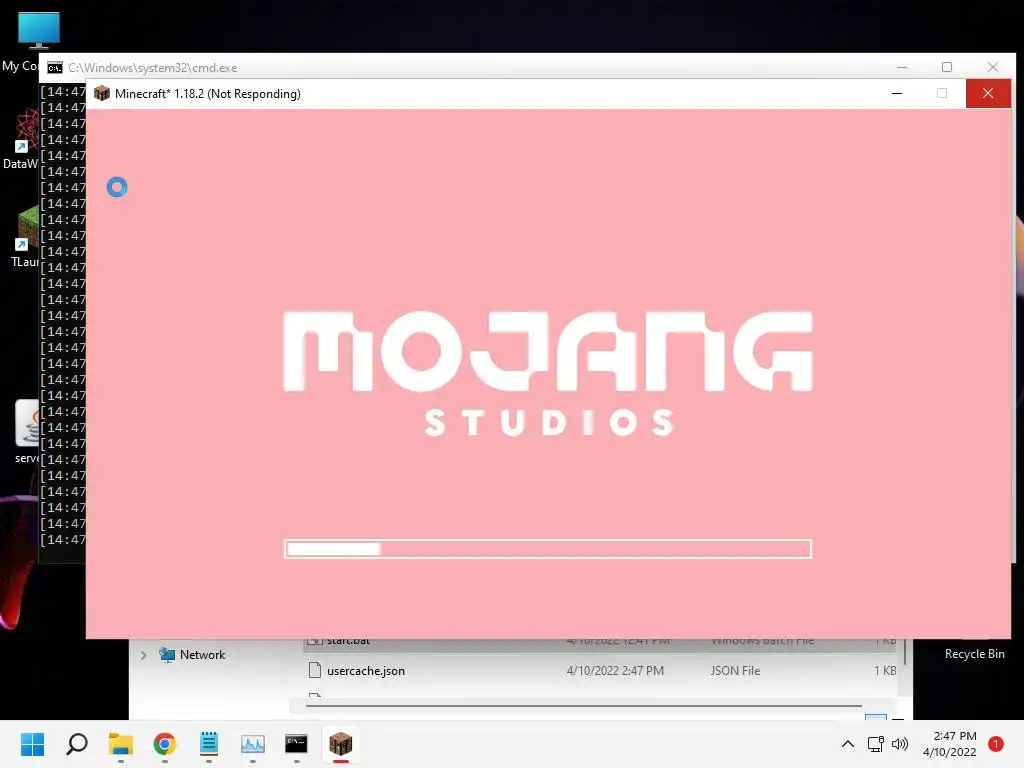Open the volume tray icon
This screenshot has height=768, width=1024.
tap(900, 744)
